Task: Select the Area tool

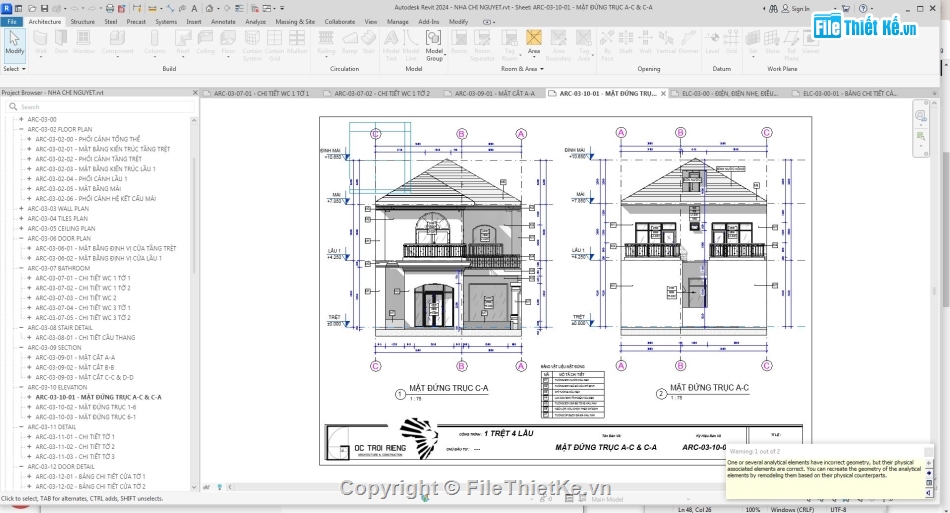Action: click(534, 42)
